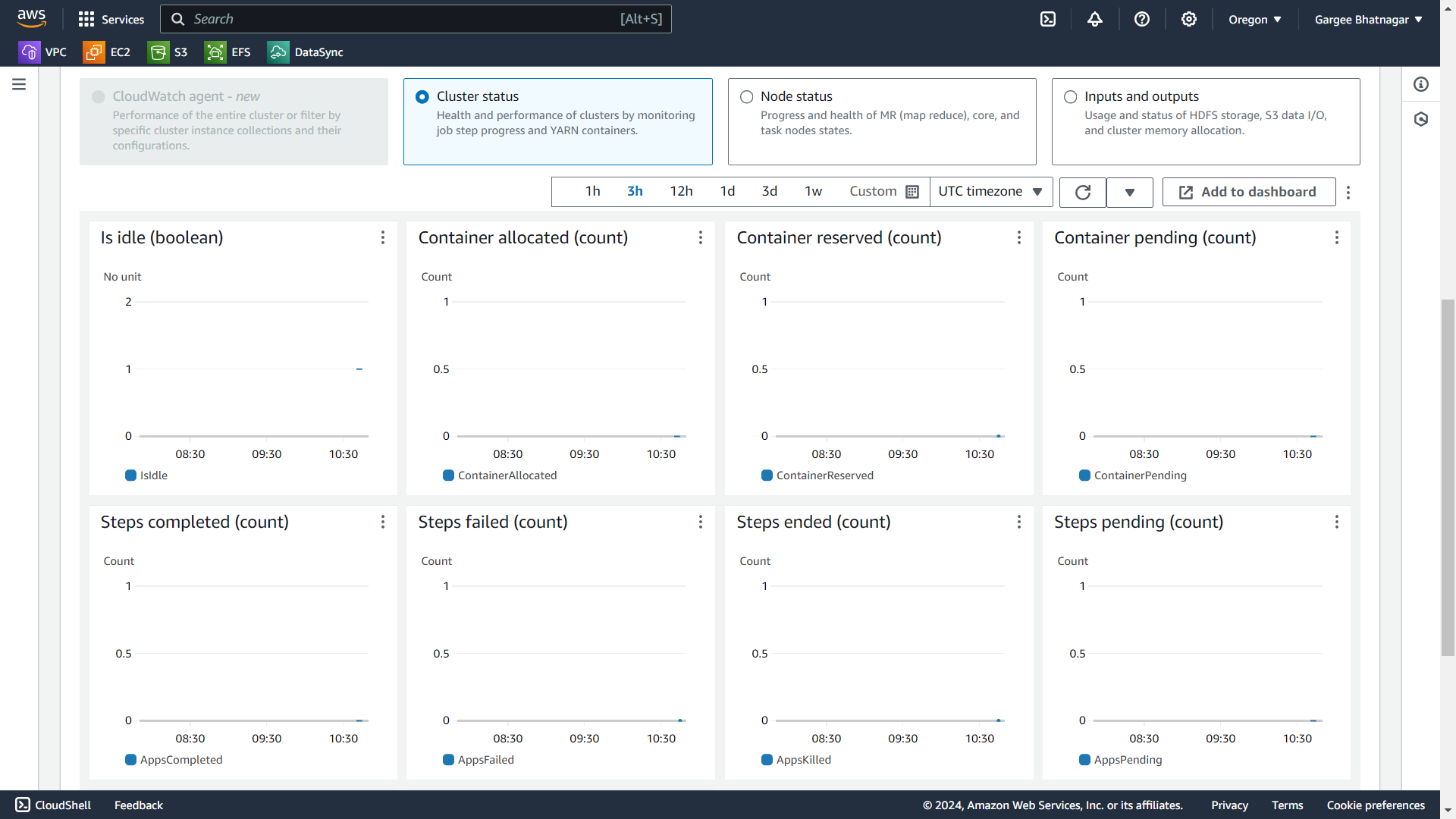The width and height of the screenshot is (1456, 819).
Task: Open the notifications bell icon
Action: click(x=1095, y=20)
